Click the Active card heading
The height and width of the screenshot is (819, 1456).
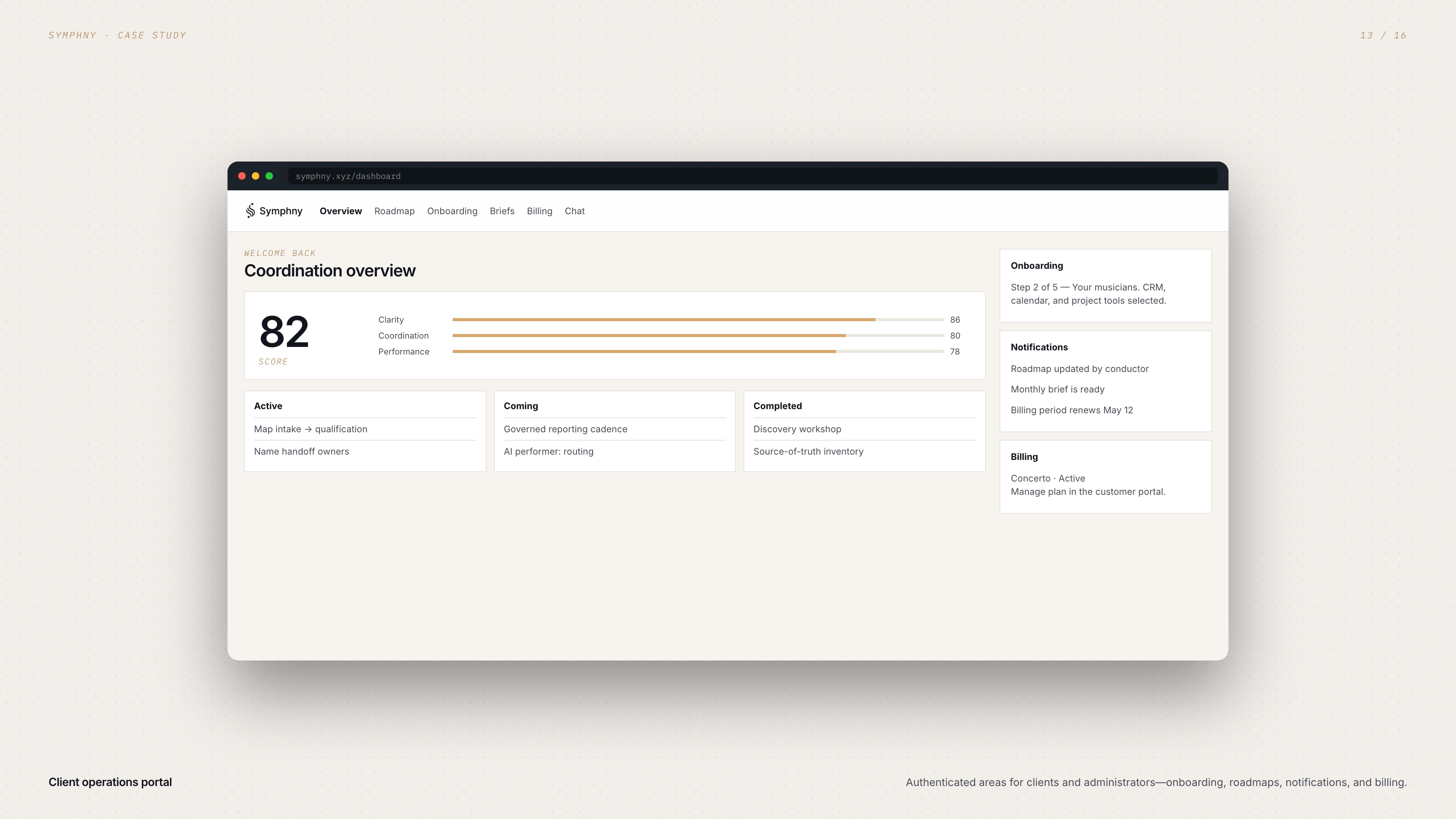pyautogui.click(x=268, y=406)
